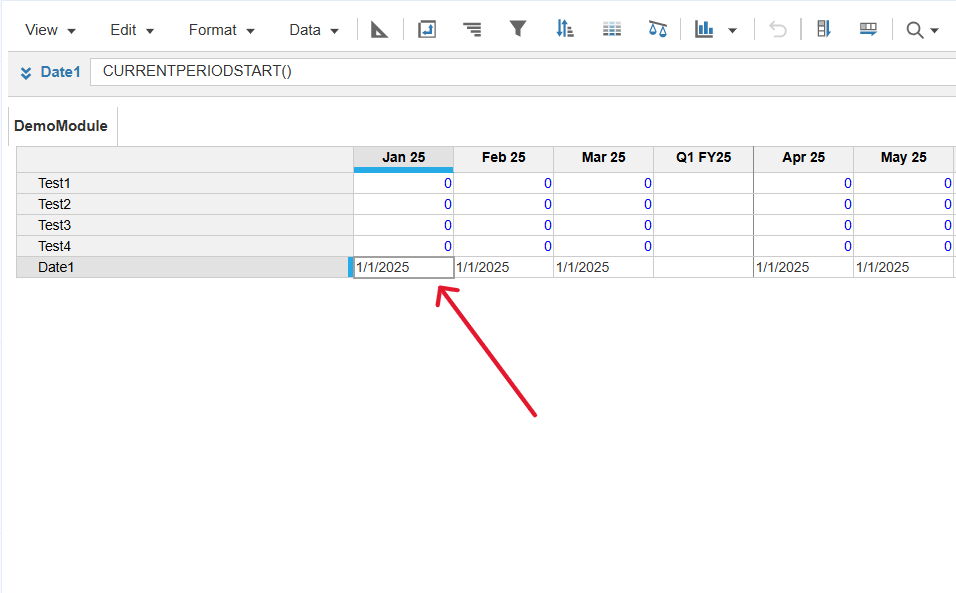Select the Sort icon on the toolbar
This screenshot has width=956, height=593.
pyautogui.click(x=564, y=28)
